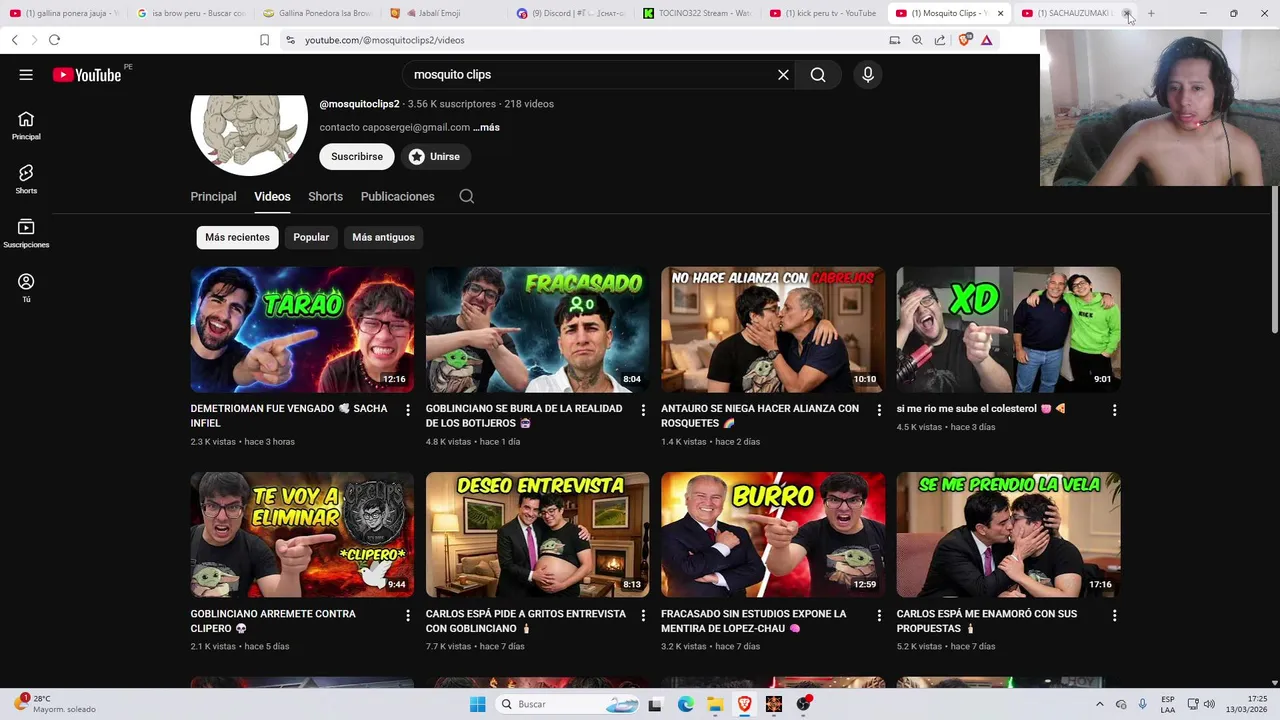Switch to Shorts channel tab
This screenshot has height=720, width=1280.
pyautogui.click(x=325, y=197)
